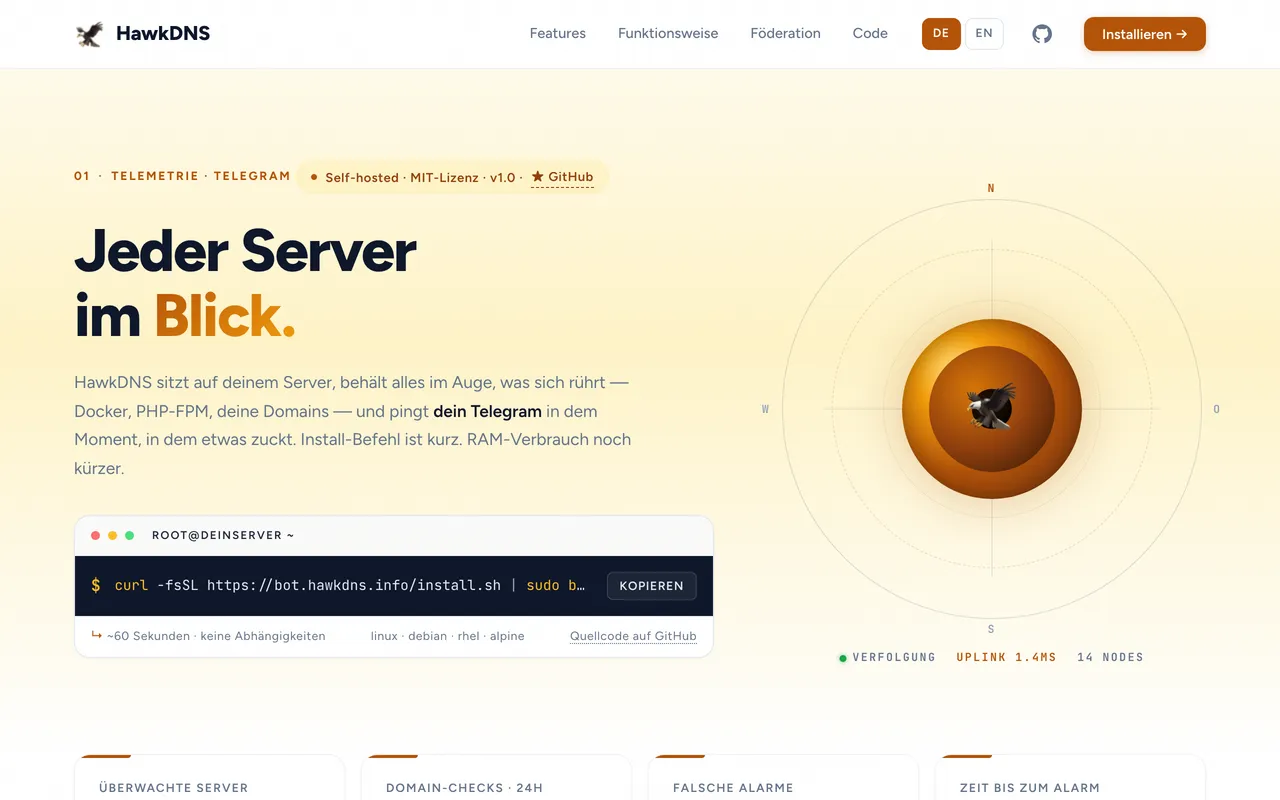The image size is (1280, 800).
Task: Click the Installieren button
Action: click(1145, 34)
